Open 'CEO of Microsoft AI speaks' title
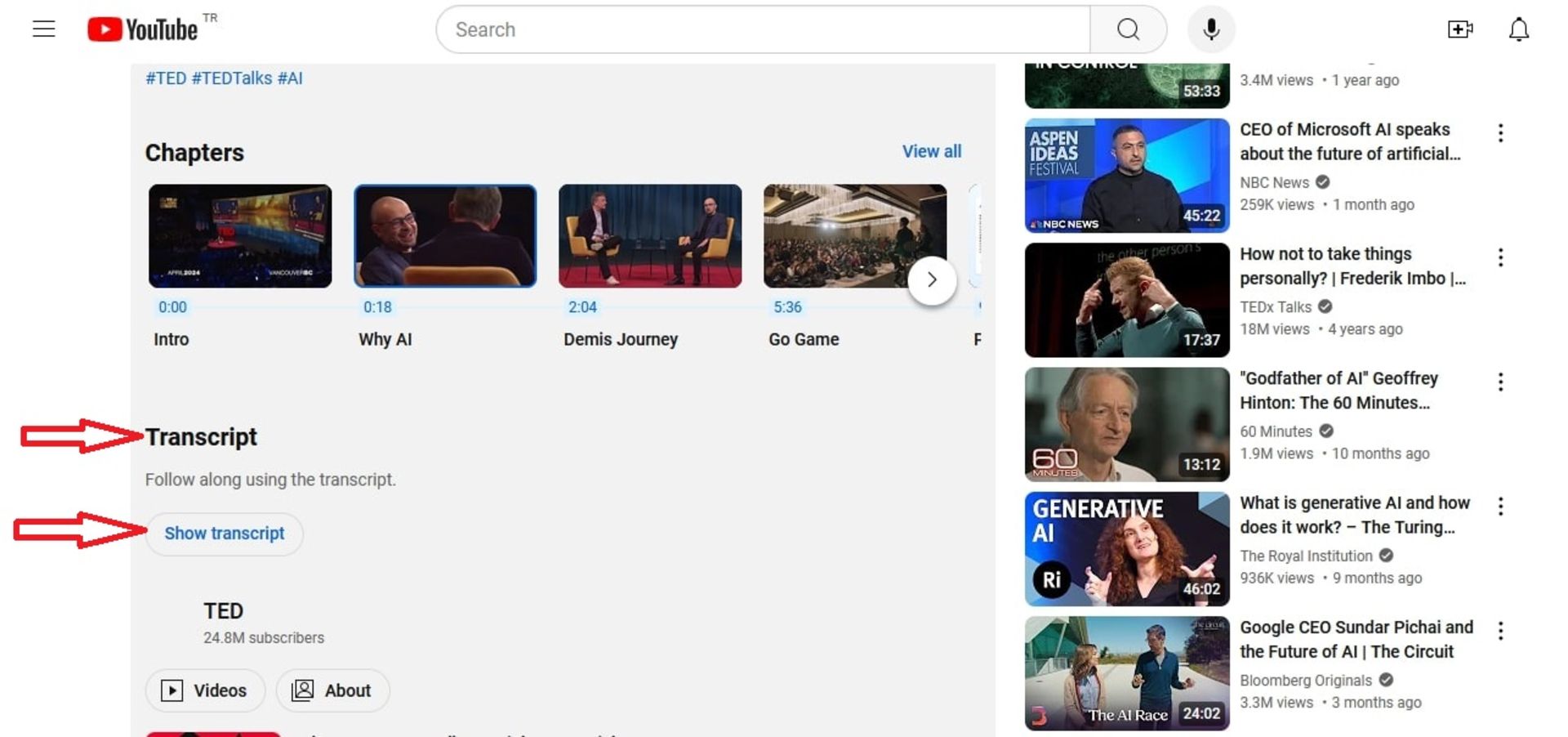The height and width of the screenshot is (737, 1568). (1350, 141)
